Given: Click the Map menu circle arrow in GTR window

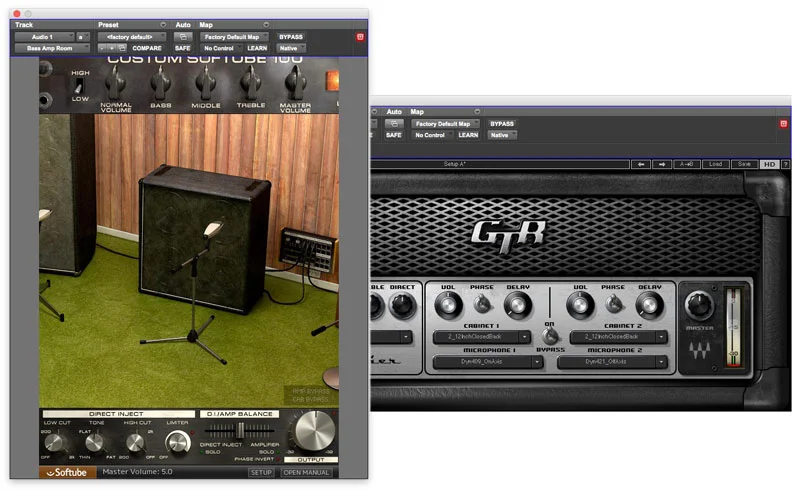Looking at the screenshot, I should tap(477, 111).
